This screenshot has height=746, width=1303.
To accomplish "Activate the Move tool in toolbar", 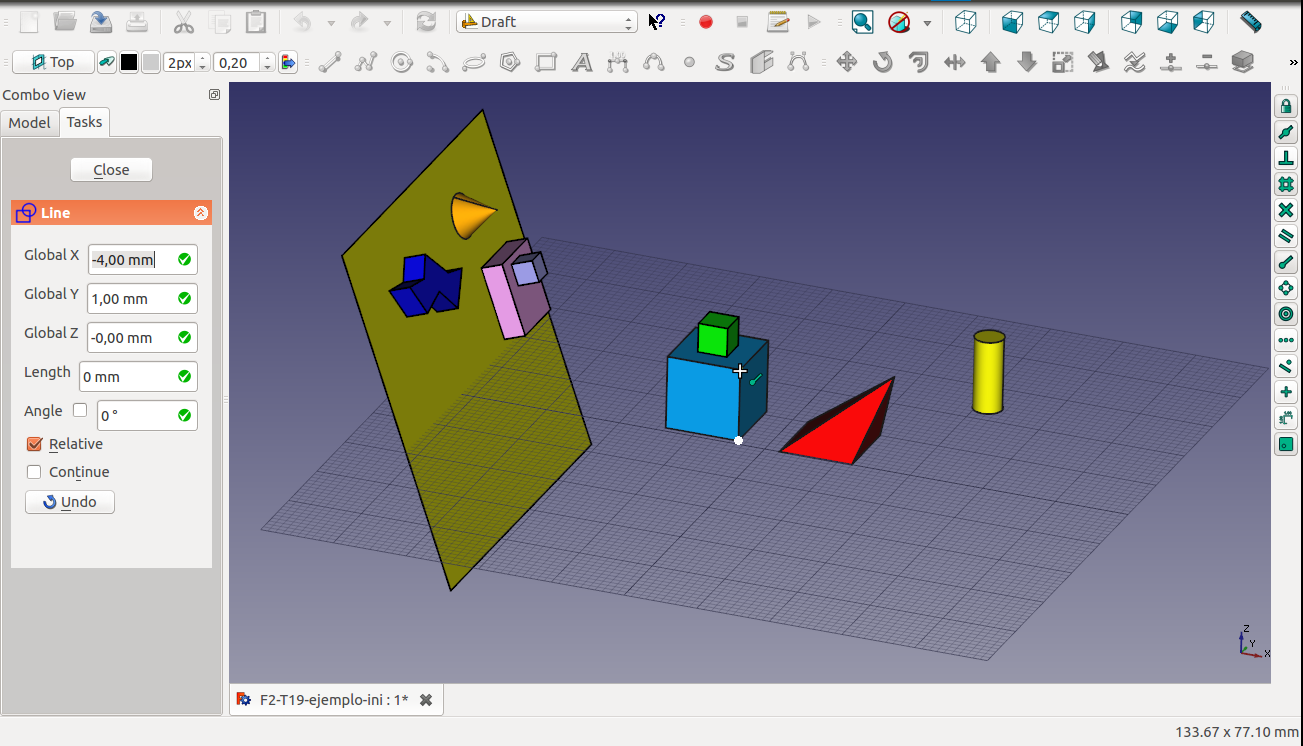I will click(847, 63).
